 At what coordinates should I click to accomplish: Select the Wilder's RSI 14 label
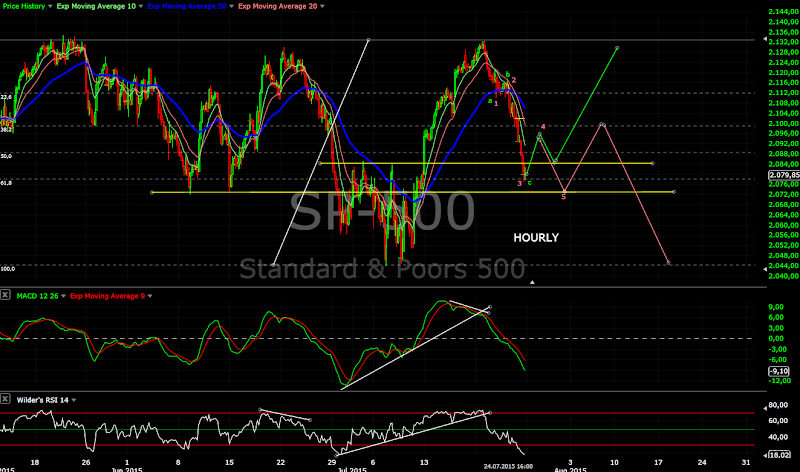click(42, 401)
